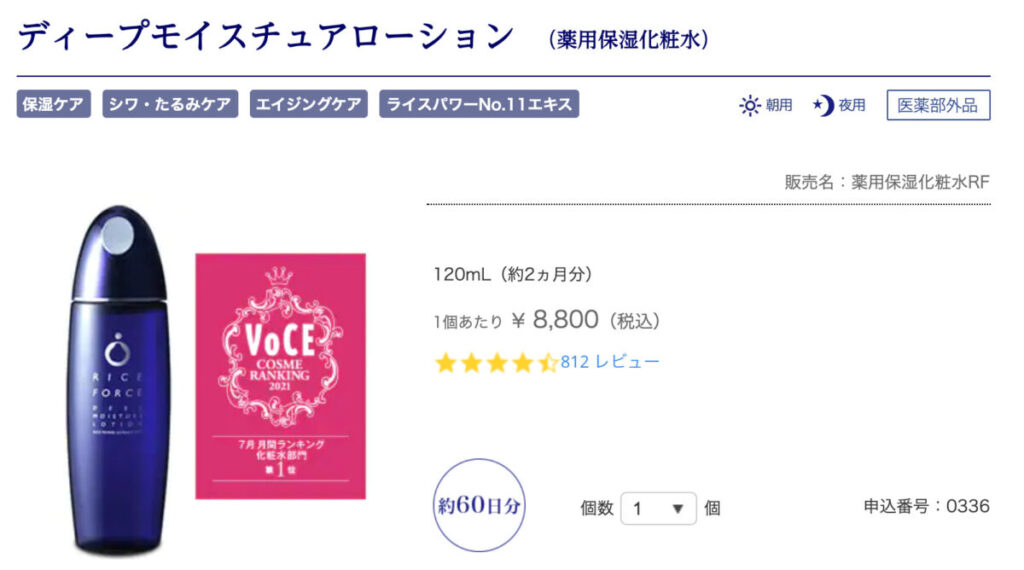Screen dimensions: 1024x570
Task: Click the moon icon for 夜用
Action: coord(823,105)
